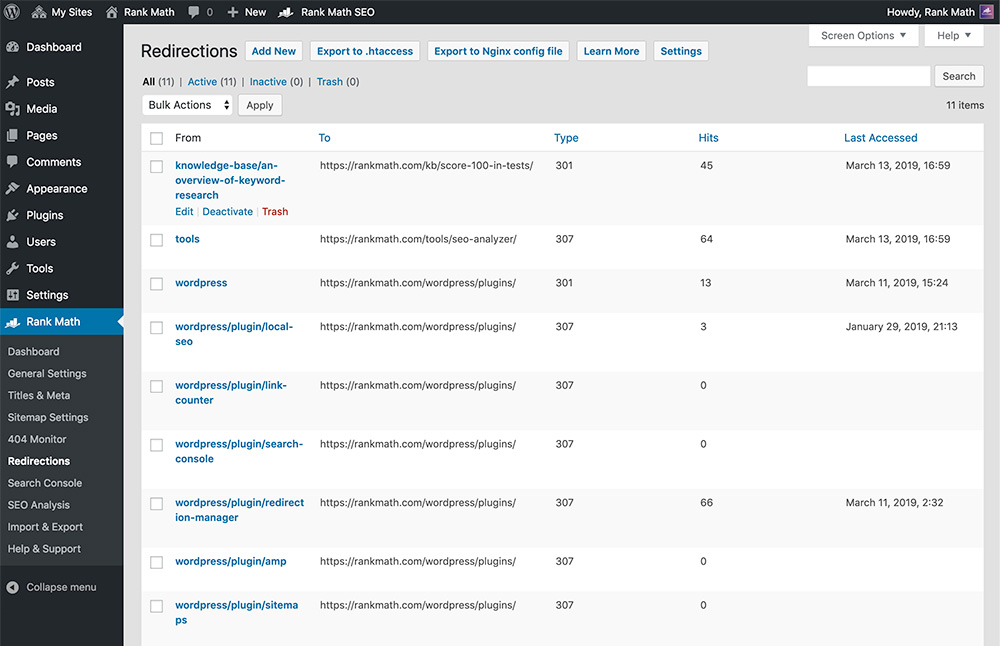1000x646 pixels.
Task: Click into the redirections search field
Action: (868, 76)
